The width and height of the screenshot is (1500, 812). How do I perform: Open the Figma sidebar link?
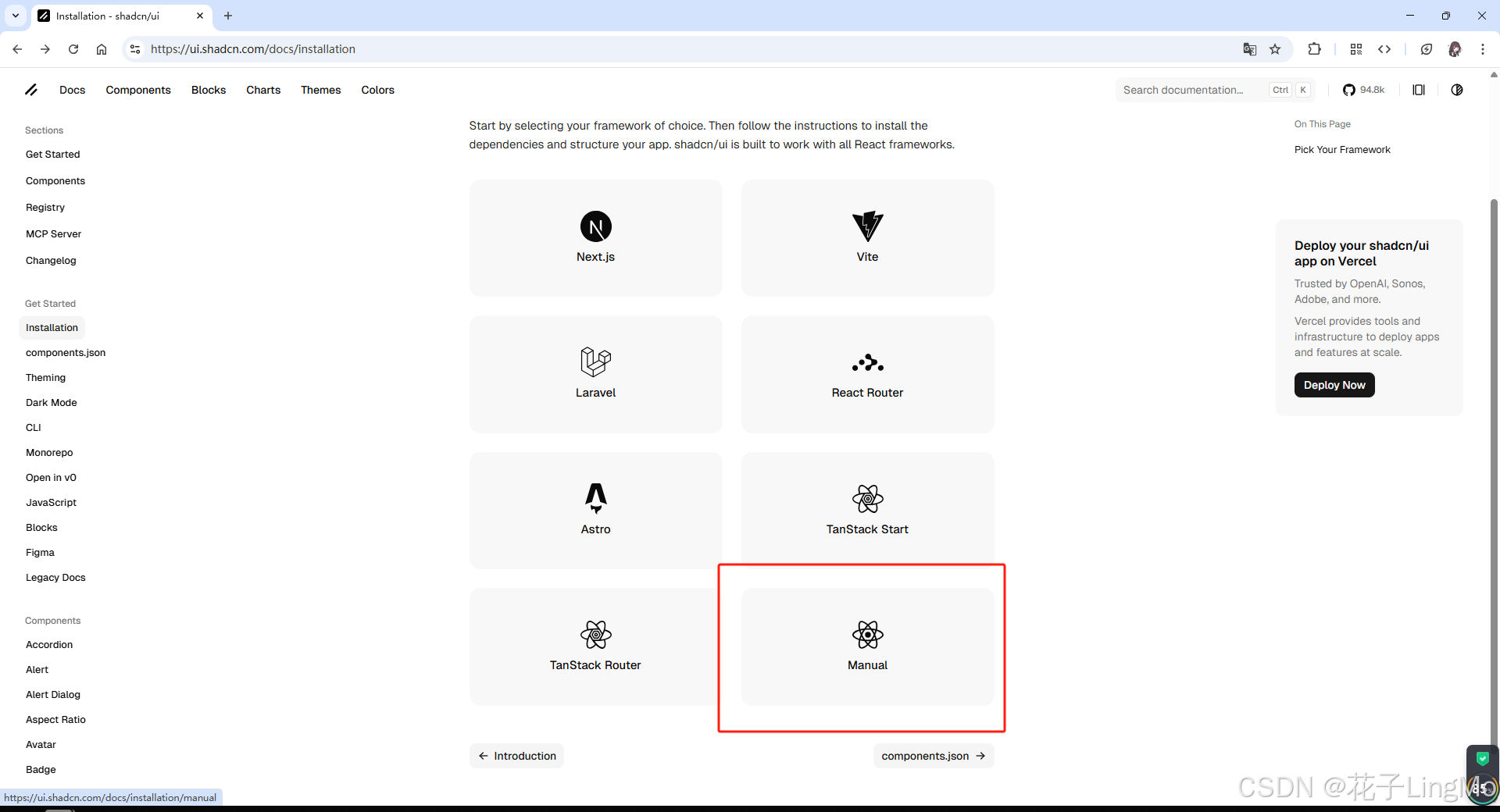pyautogui.click(x=40, y=553)
